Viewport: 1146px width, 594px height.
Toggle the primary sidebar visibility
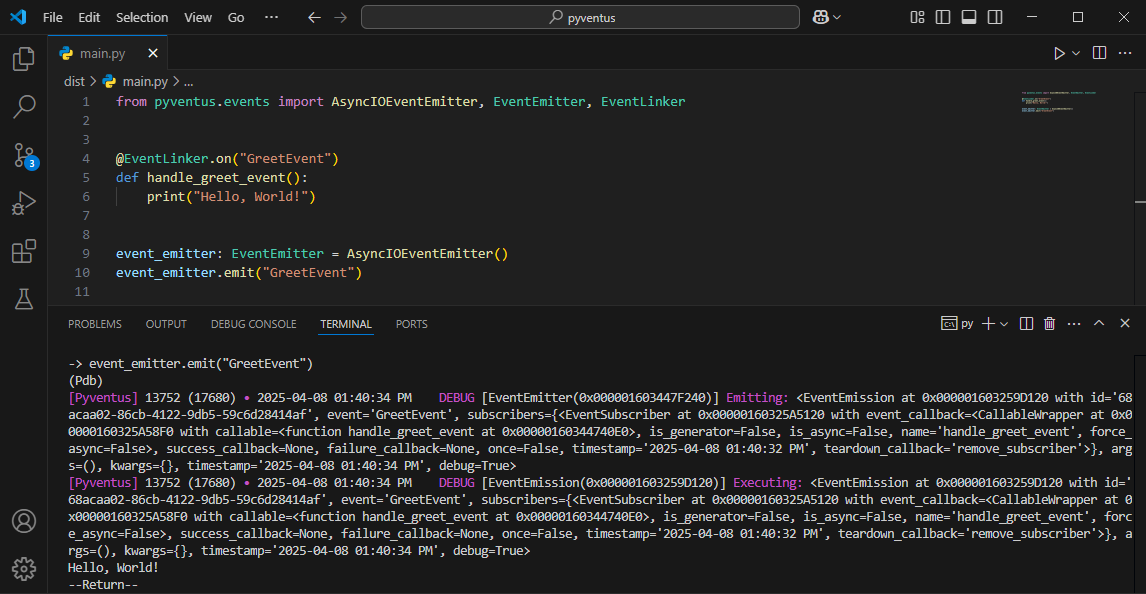click(x=941, y=17)
